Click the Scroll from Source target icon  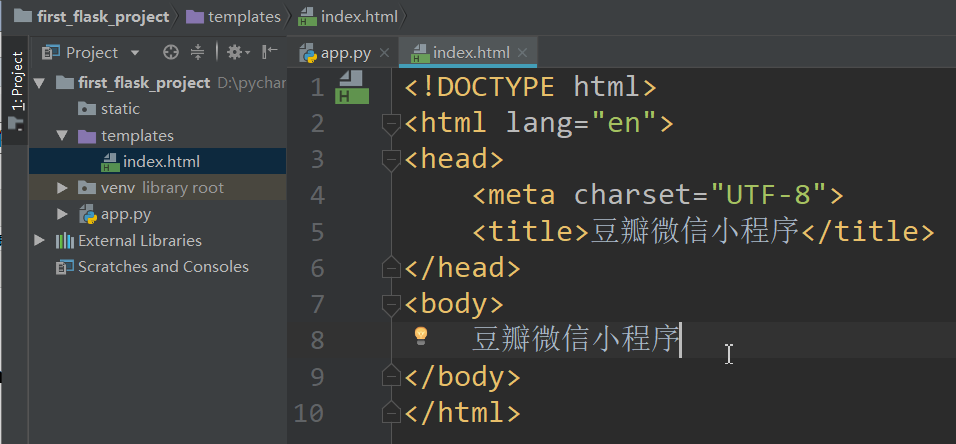coord(171,52)
